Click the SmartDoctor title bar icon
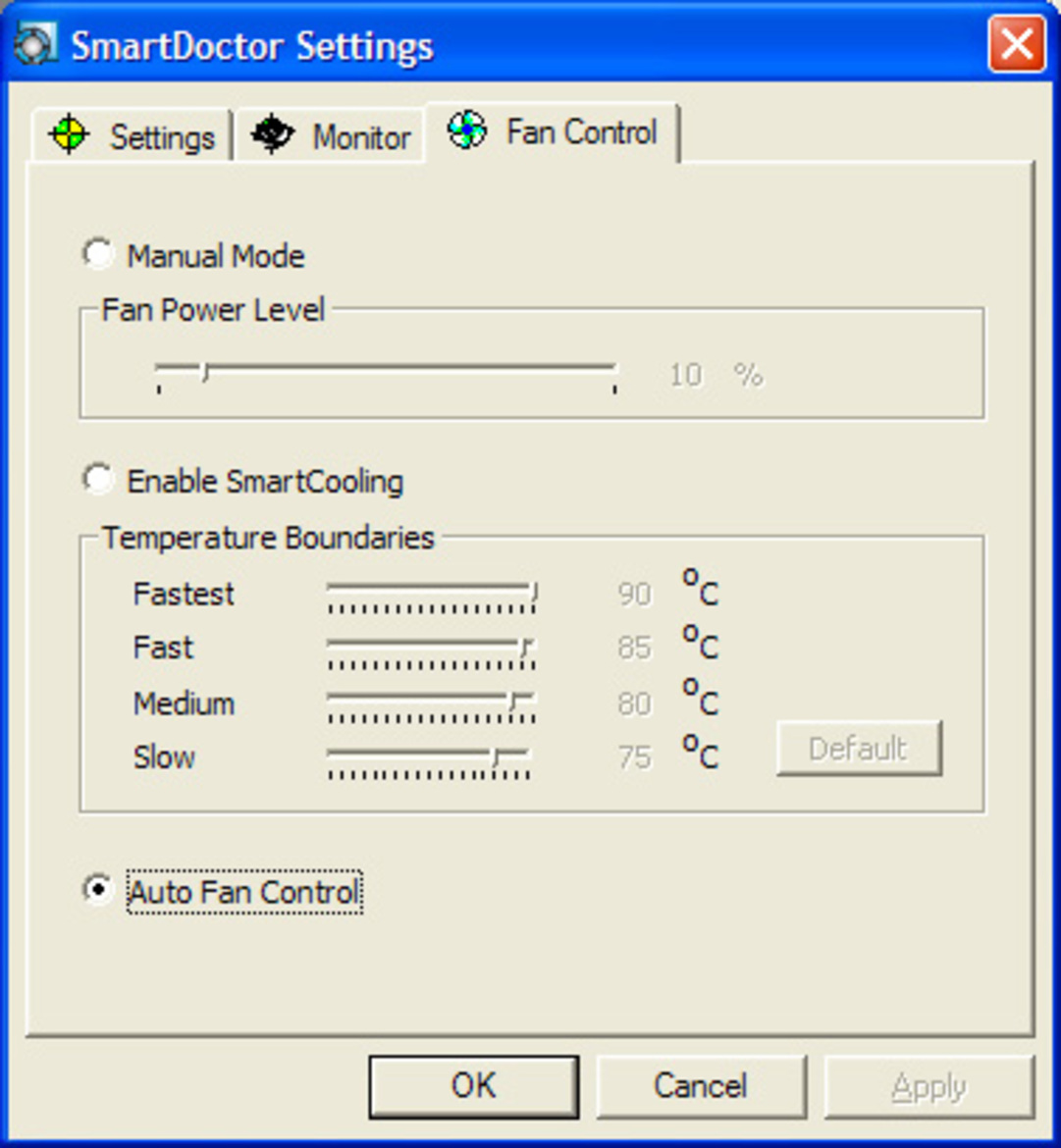 point(35,44)
